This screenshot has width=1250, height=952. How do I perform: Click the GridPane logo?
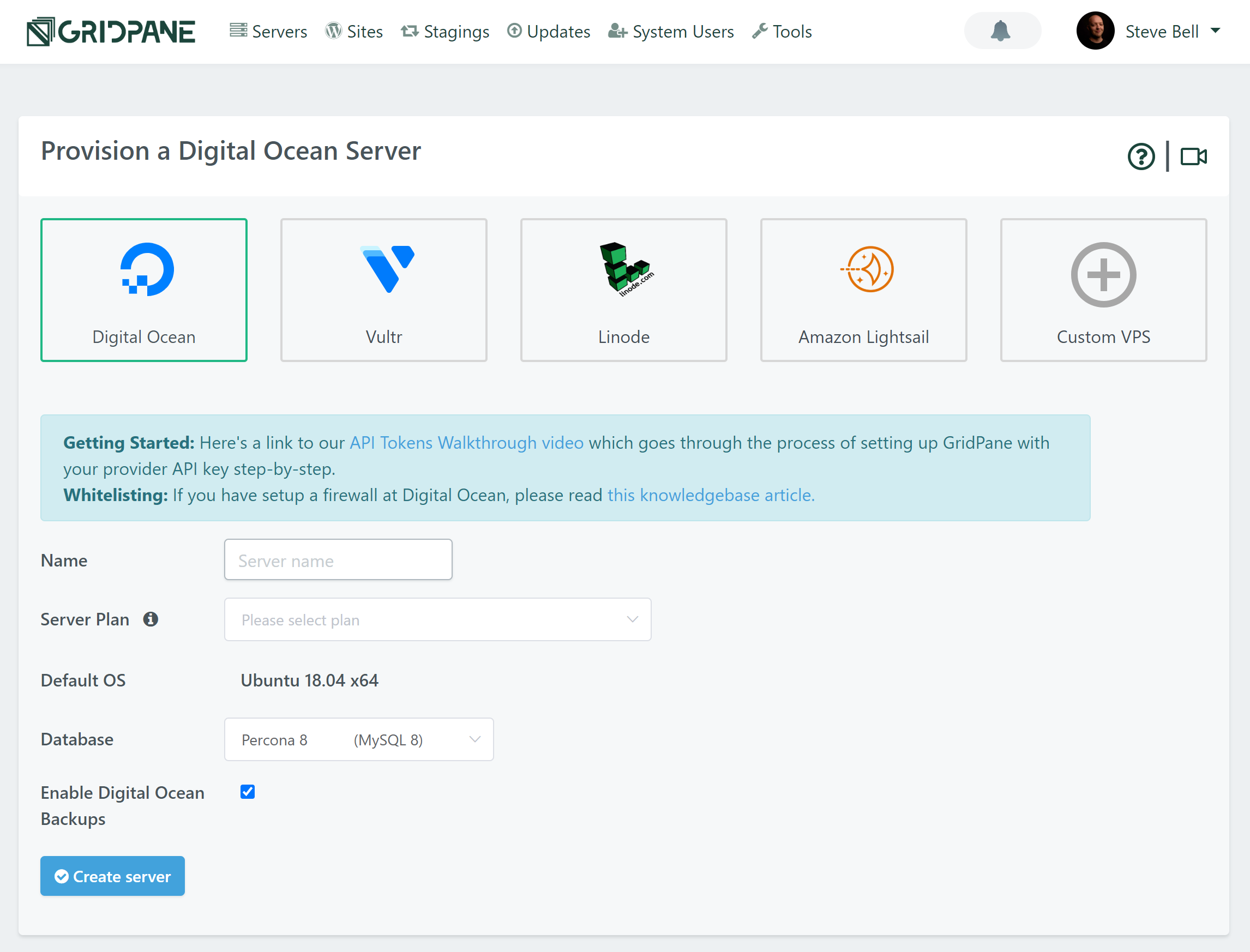111,32
